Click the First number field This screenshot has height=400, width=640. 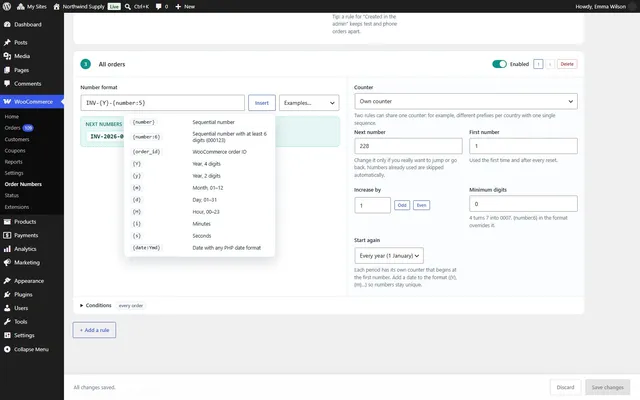tap(523, 146)
